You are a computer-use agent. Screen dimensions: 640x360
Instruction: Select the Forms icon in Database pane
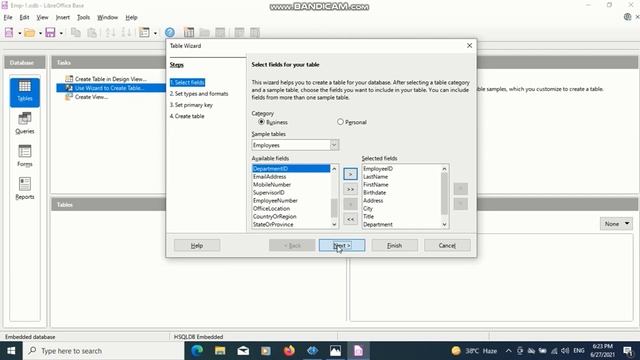(25, 156)
